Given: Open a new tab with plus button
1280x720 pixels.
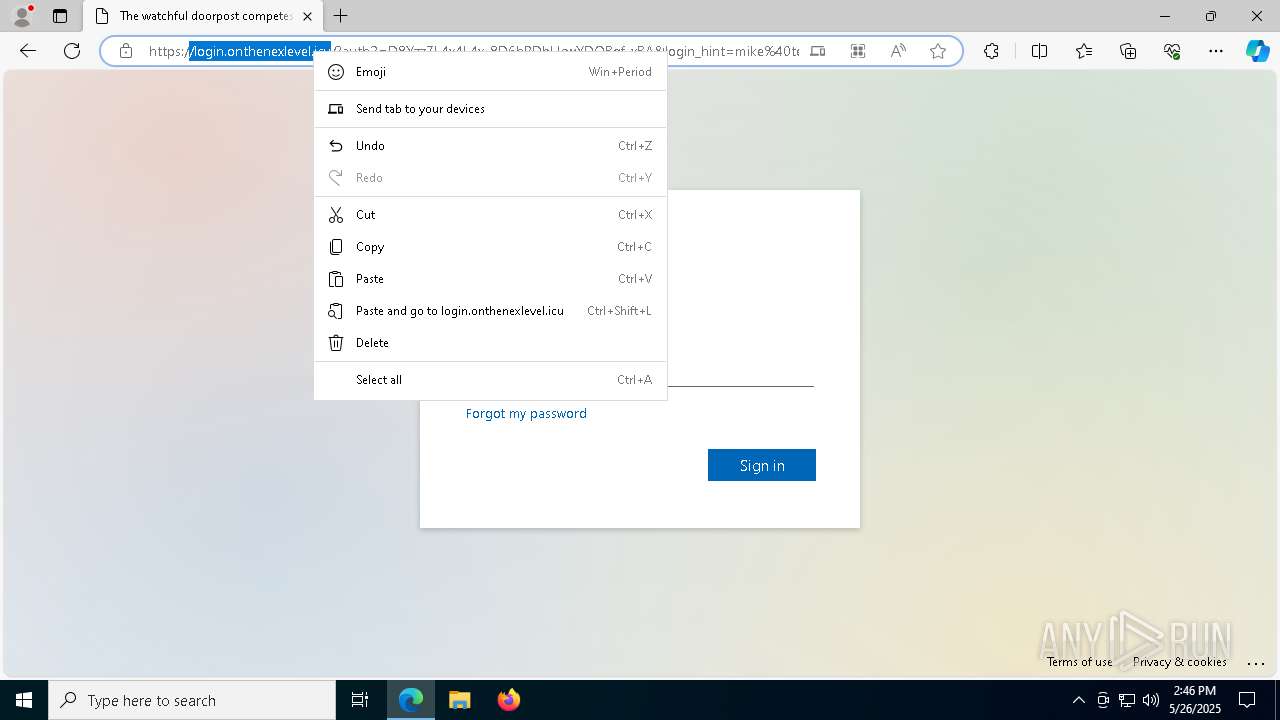Looking at the screenshot, I should coord(341,16).
